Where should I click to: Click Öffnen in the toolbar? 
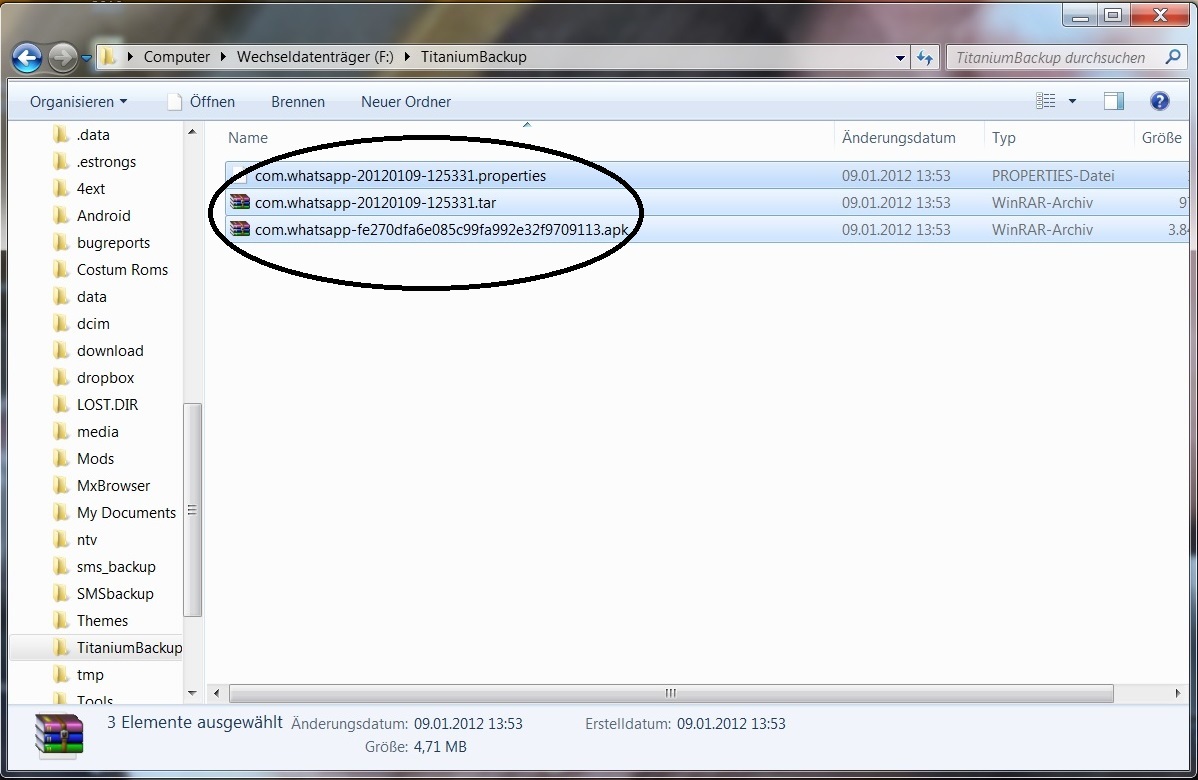[202, 102]
